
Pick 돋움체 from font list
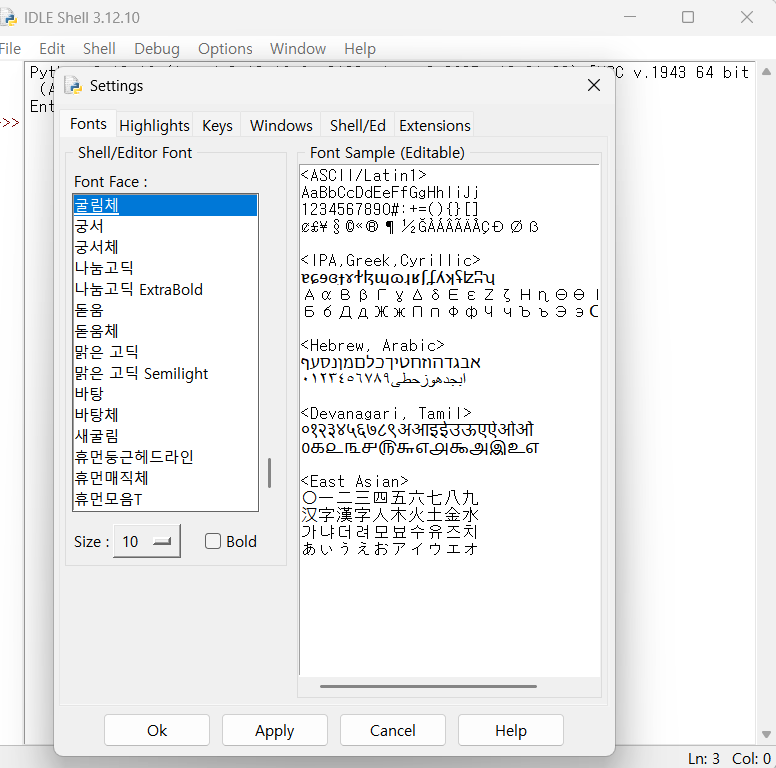[x=165, y=331]
